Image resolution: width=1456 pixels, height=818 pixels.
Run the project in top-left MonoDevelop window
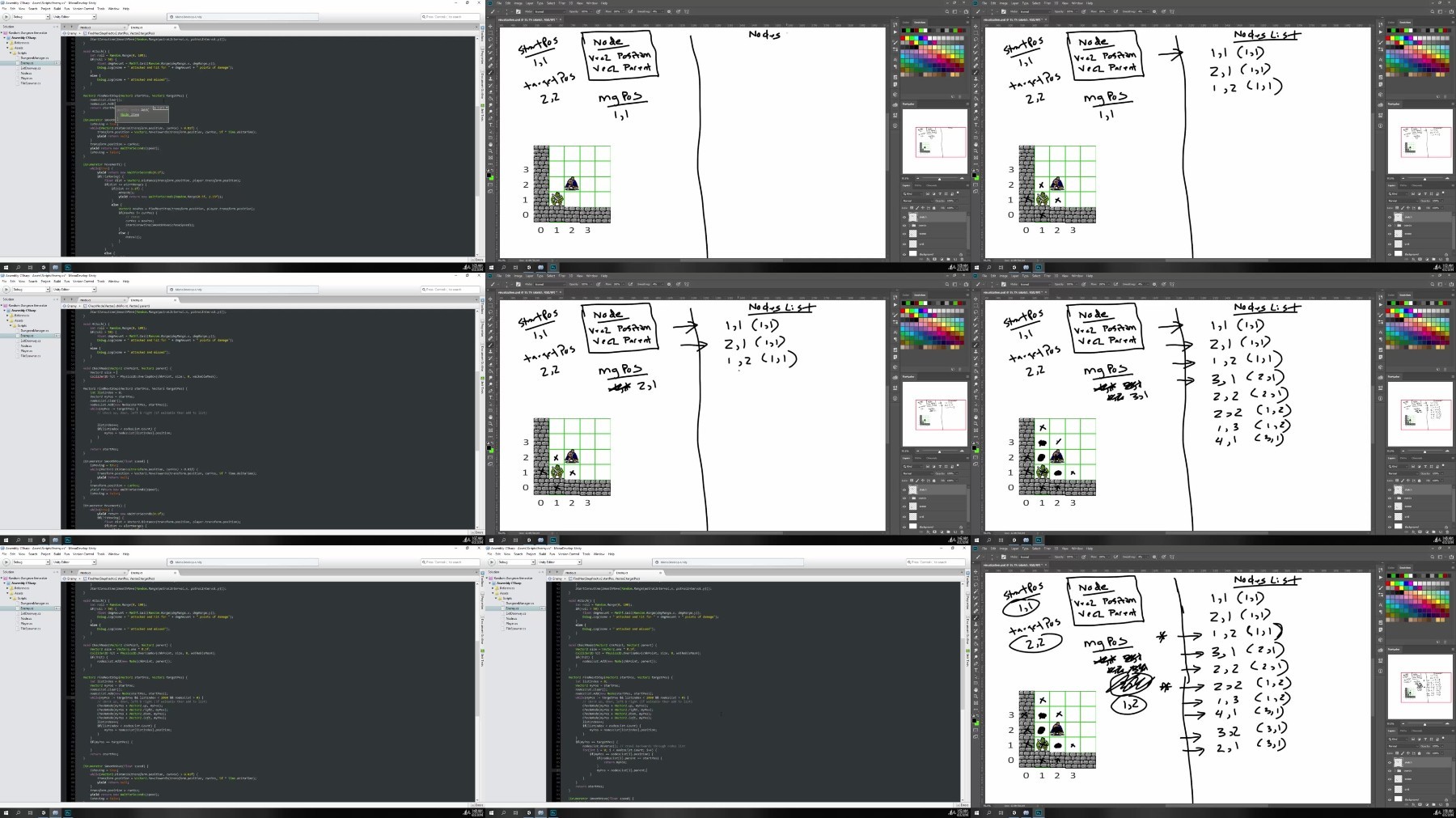pyautogui.click(x=6, y=17)
